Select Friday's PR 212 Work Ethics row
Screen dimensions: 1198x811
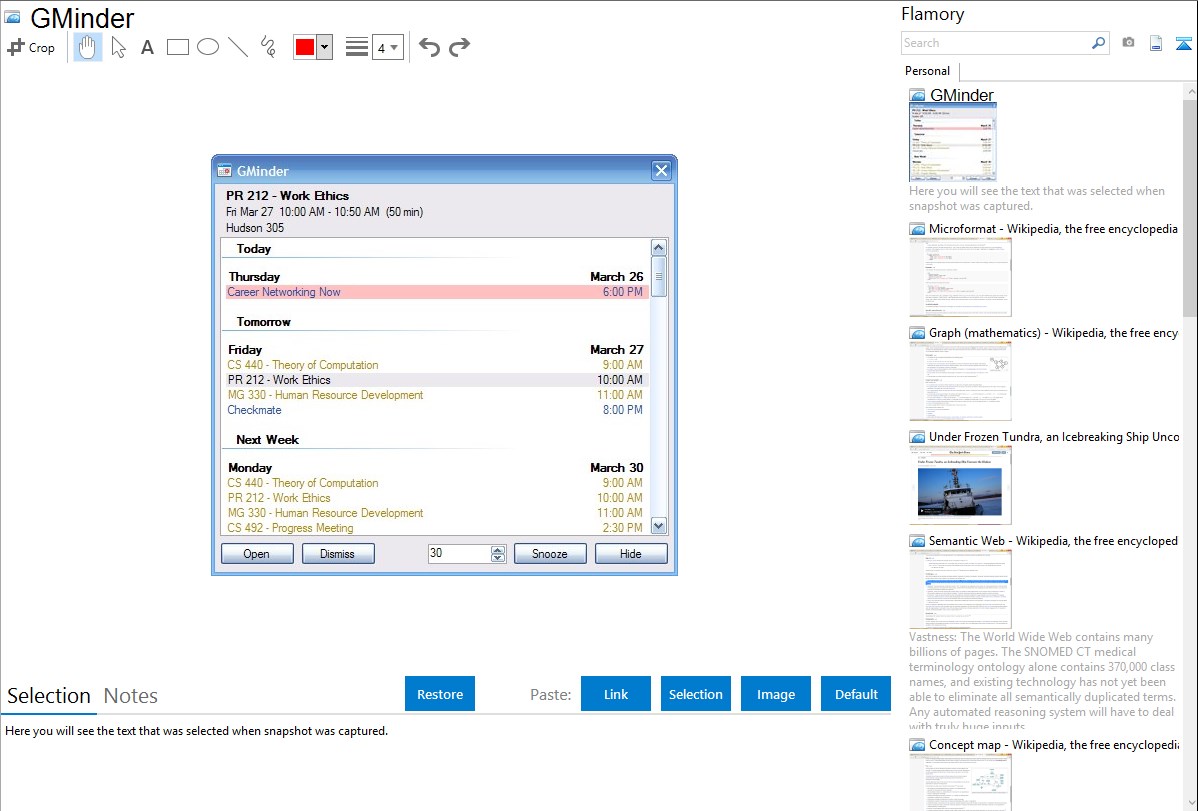coord(437,380)
